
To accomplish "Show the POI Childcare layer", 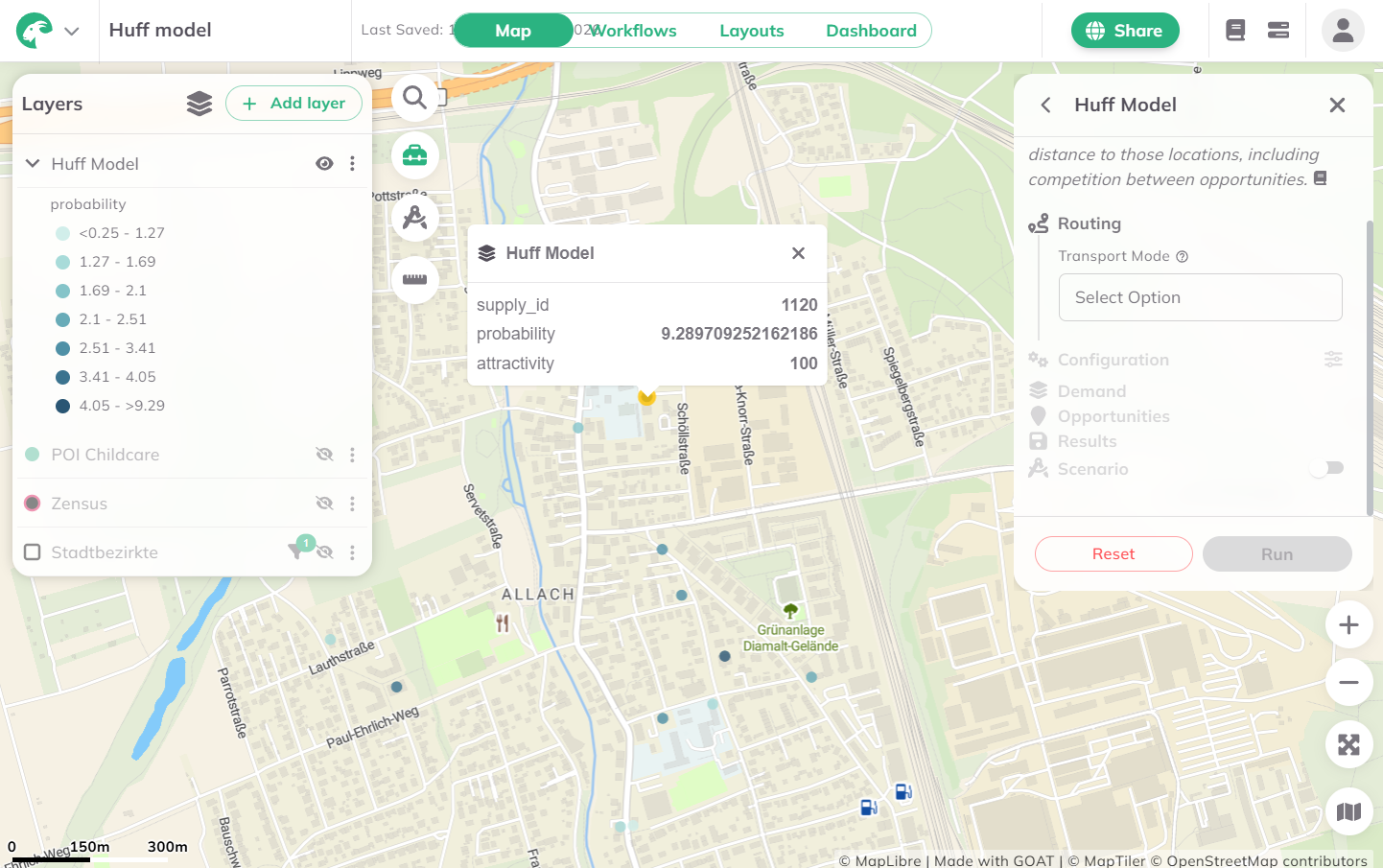I will 324,455.
